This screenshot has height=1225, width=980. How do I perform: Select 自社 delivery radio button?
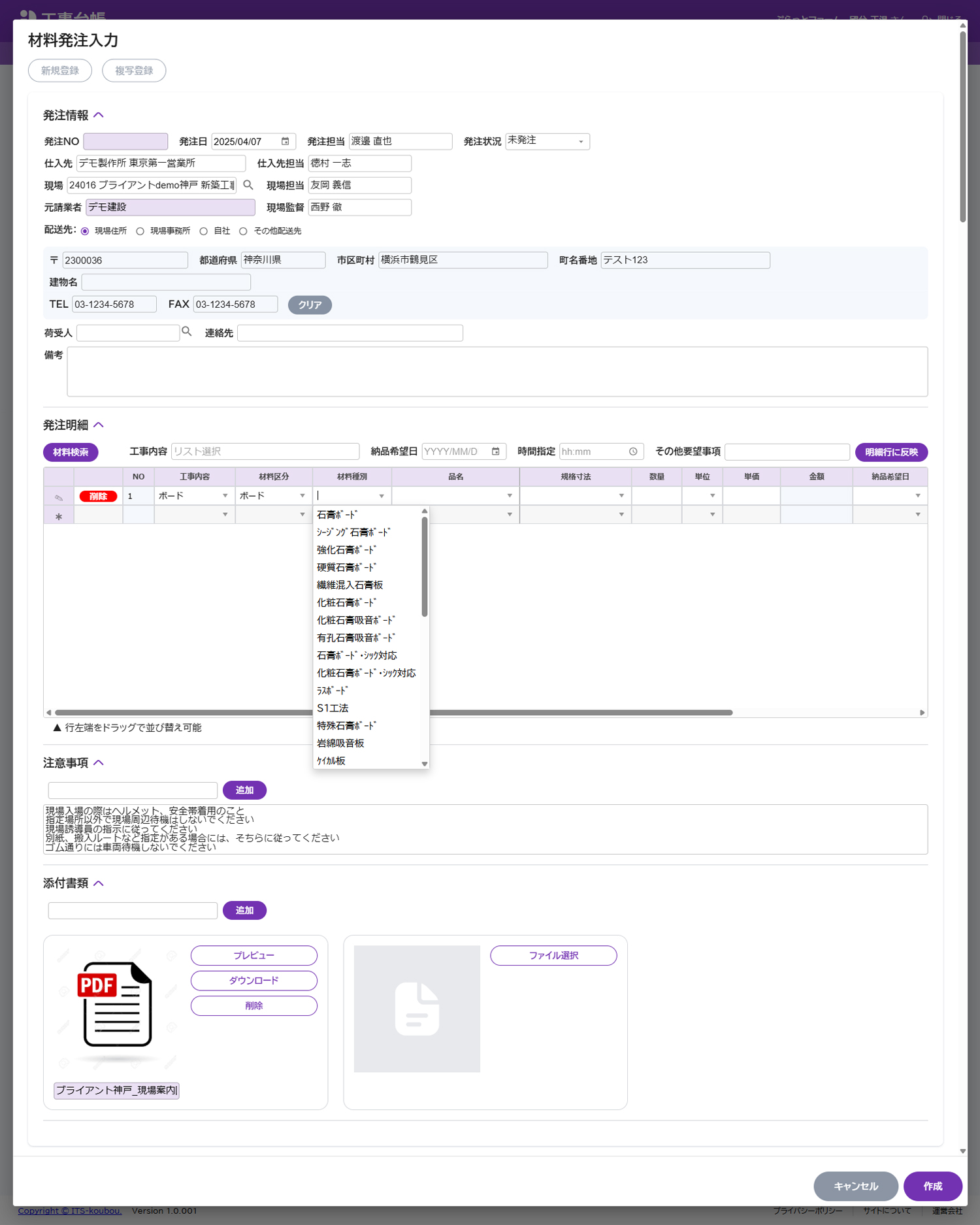click(204, 231)
